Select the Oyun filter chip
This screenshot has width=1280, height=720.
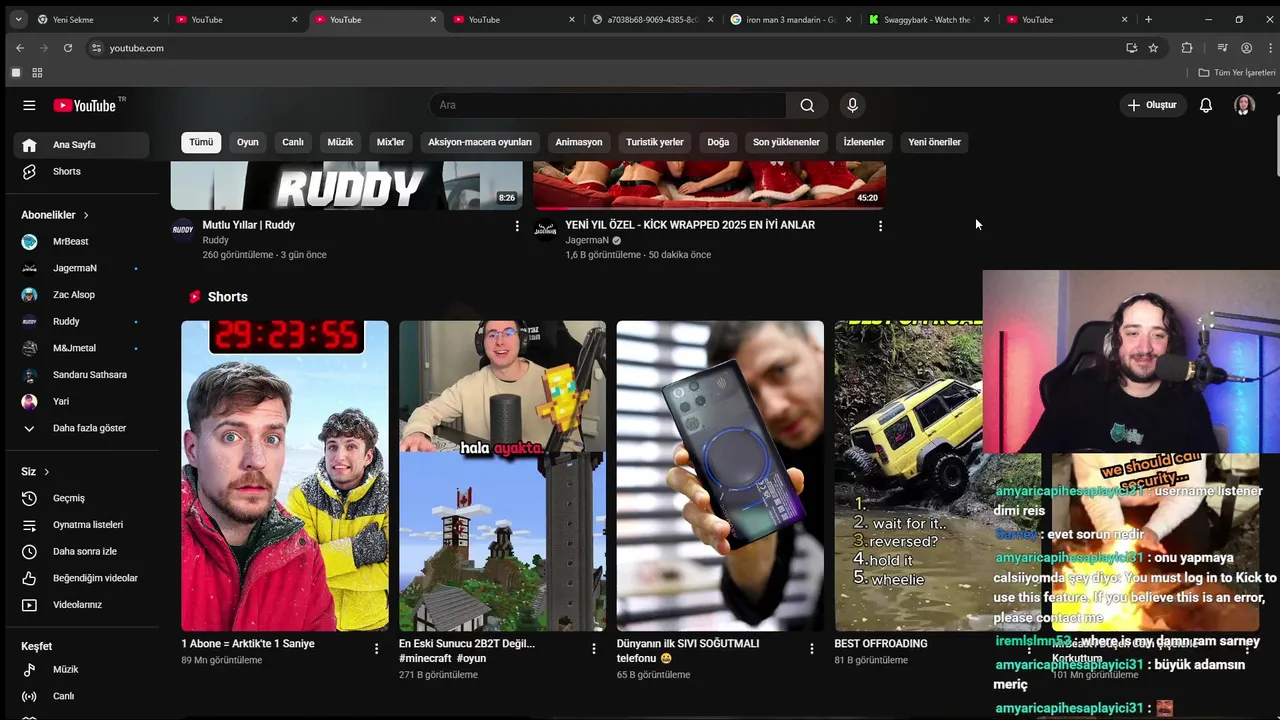click(x=248, y=142)
